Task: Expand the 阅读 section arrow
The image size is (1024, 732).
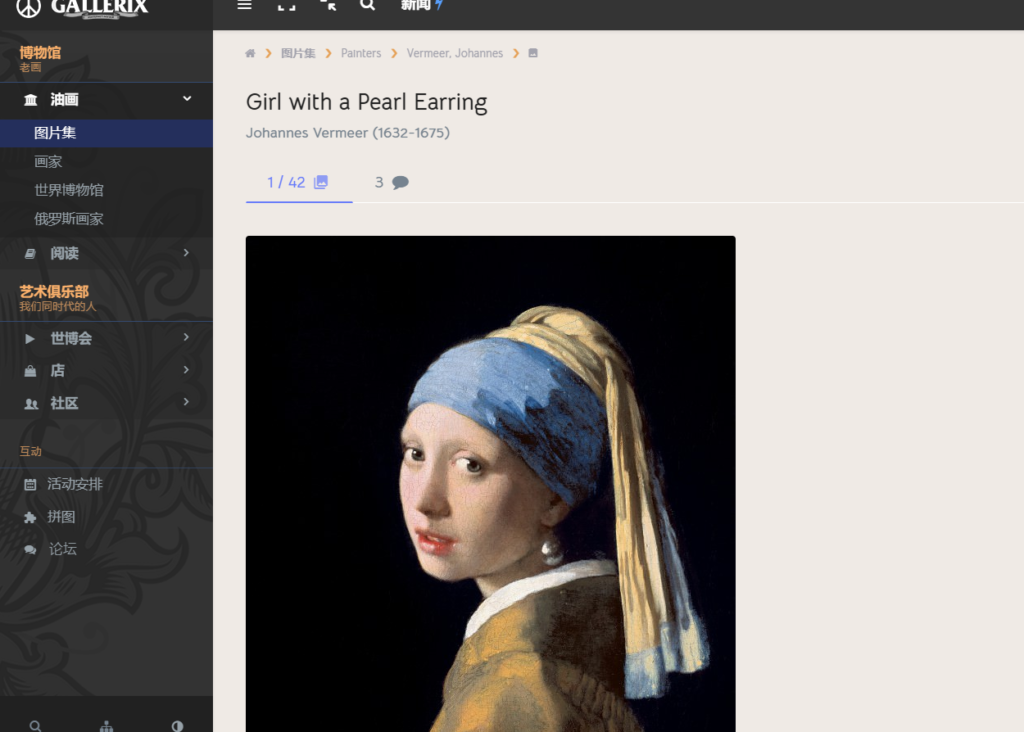Action: [186, 253]
